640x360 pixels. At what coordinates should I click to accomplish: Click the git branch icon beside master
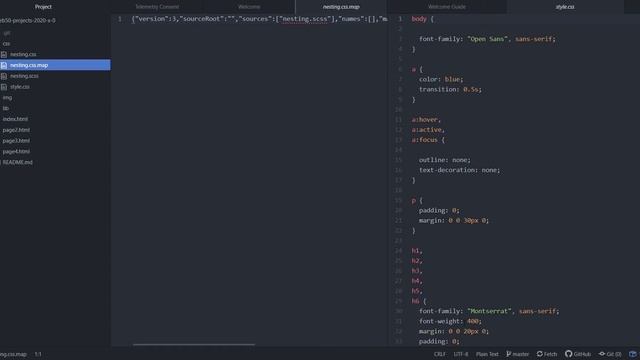click(x=509, y=354)
